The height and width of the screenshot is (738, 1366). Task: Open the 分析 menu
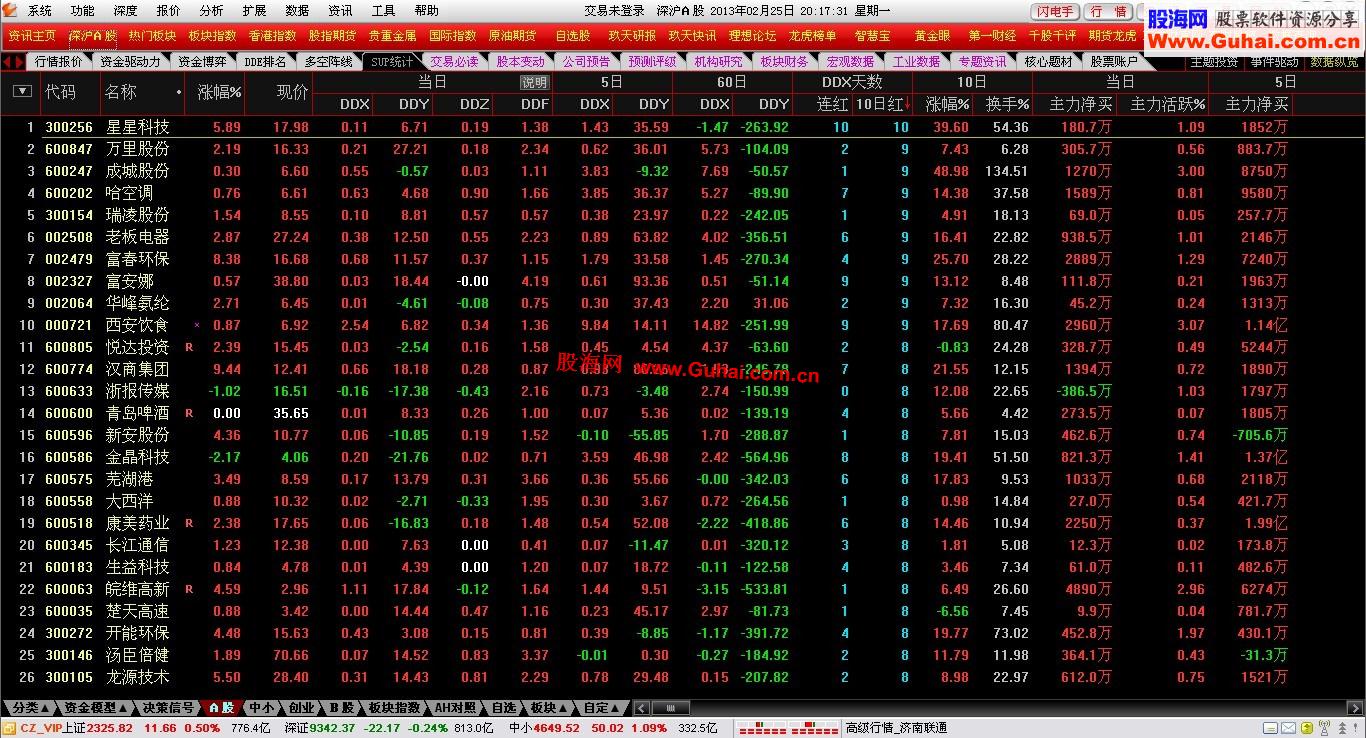[x=212, y=10]
